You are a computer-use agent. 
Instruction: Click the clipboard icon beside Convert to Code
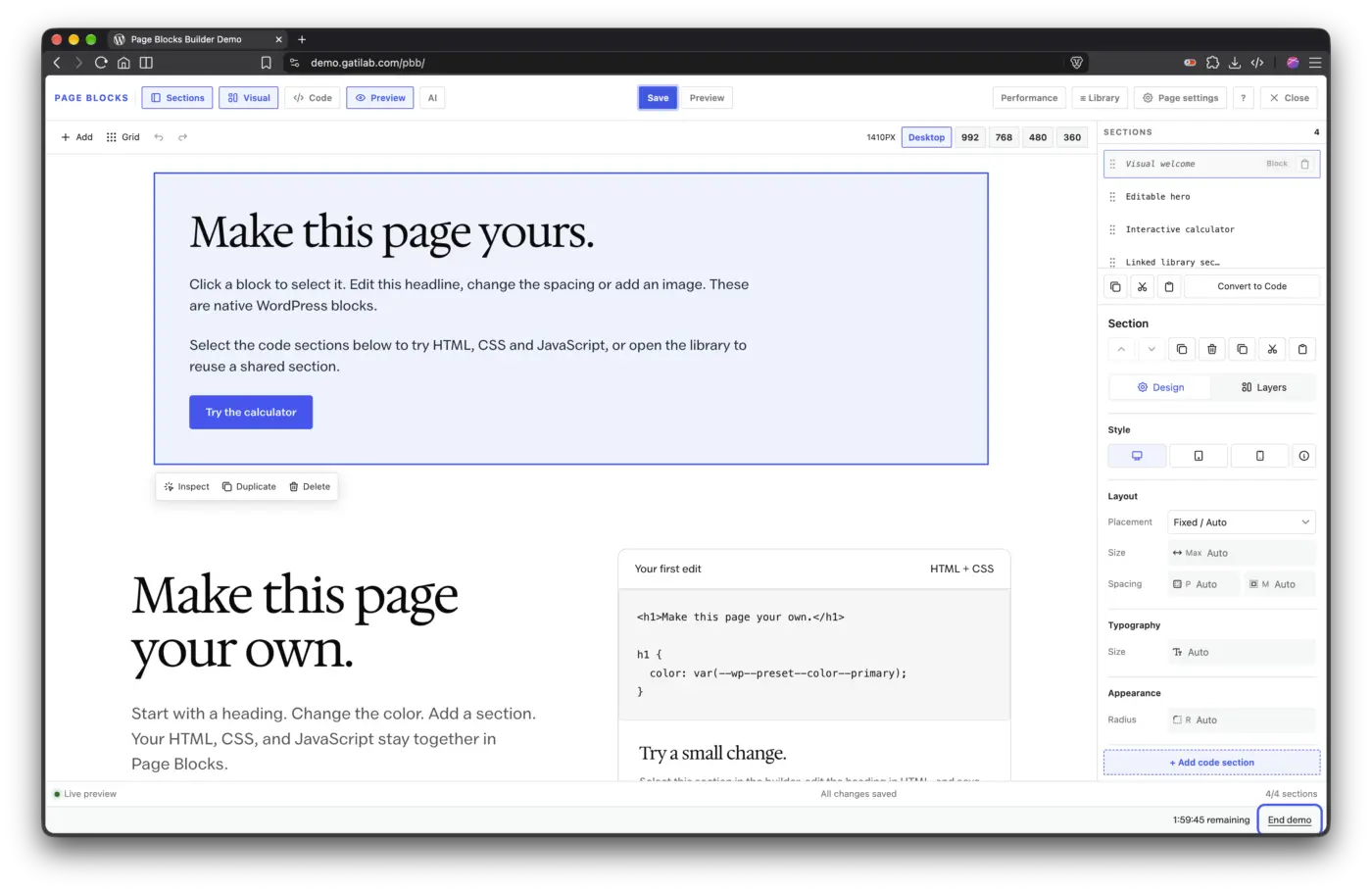[x=1169, y=287]
